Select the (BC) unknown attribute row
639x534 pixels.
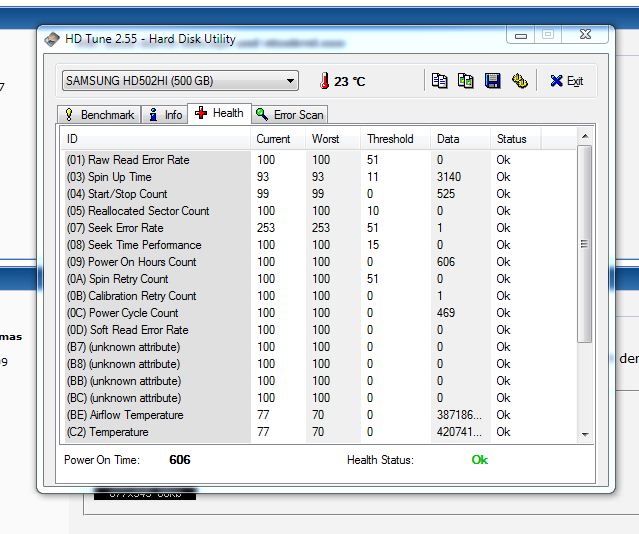320,398
